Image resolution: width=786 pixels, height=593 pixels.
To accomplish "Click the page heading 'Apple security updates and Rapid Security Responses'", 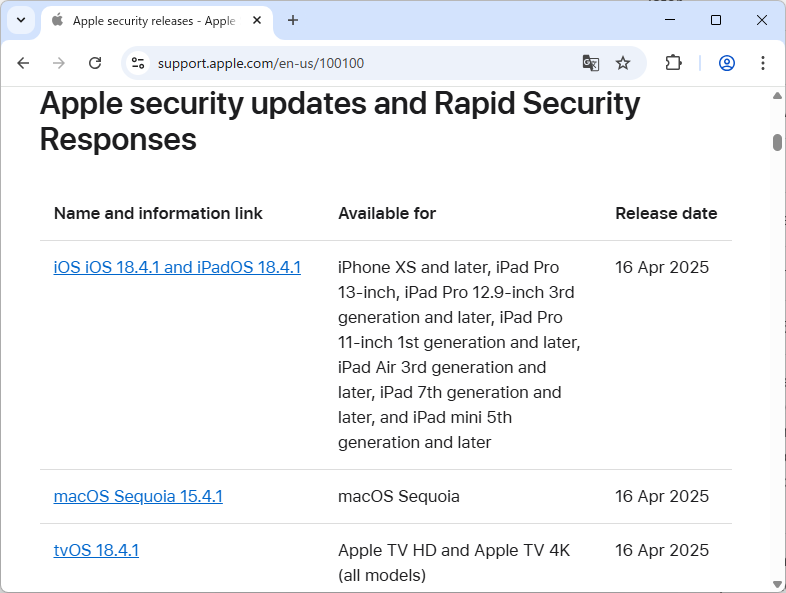I will (x=340, y=121).
